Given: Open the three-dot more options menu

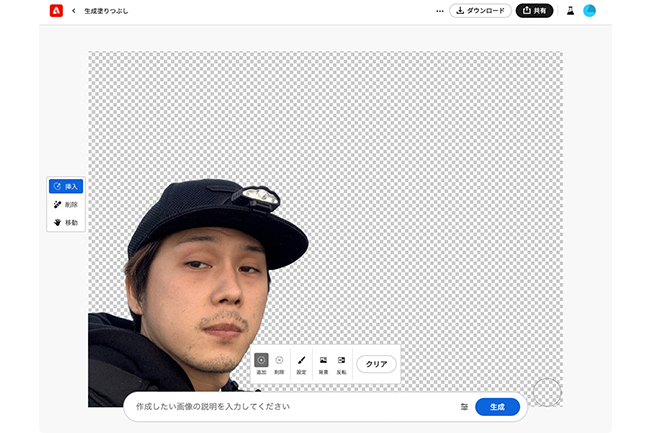Looking at the screenshot, I should [439, 11].
